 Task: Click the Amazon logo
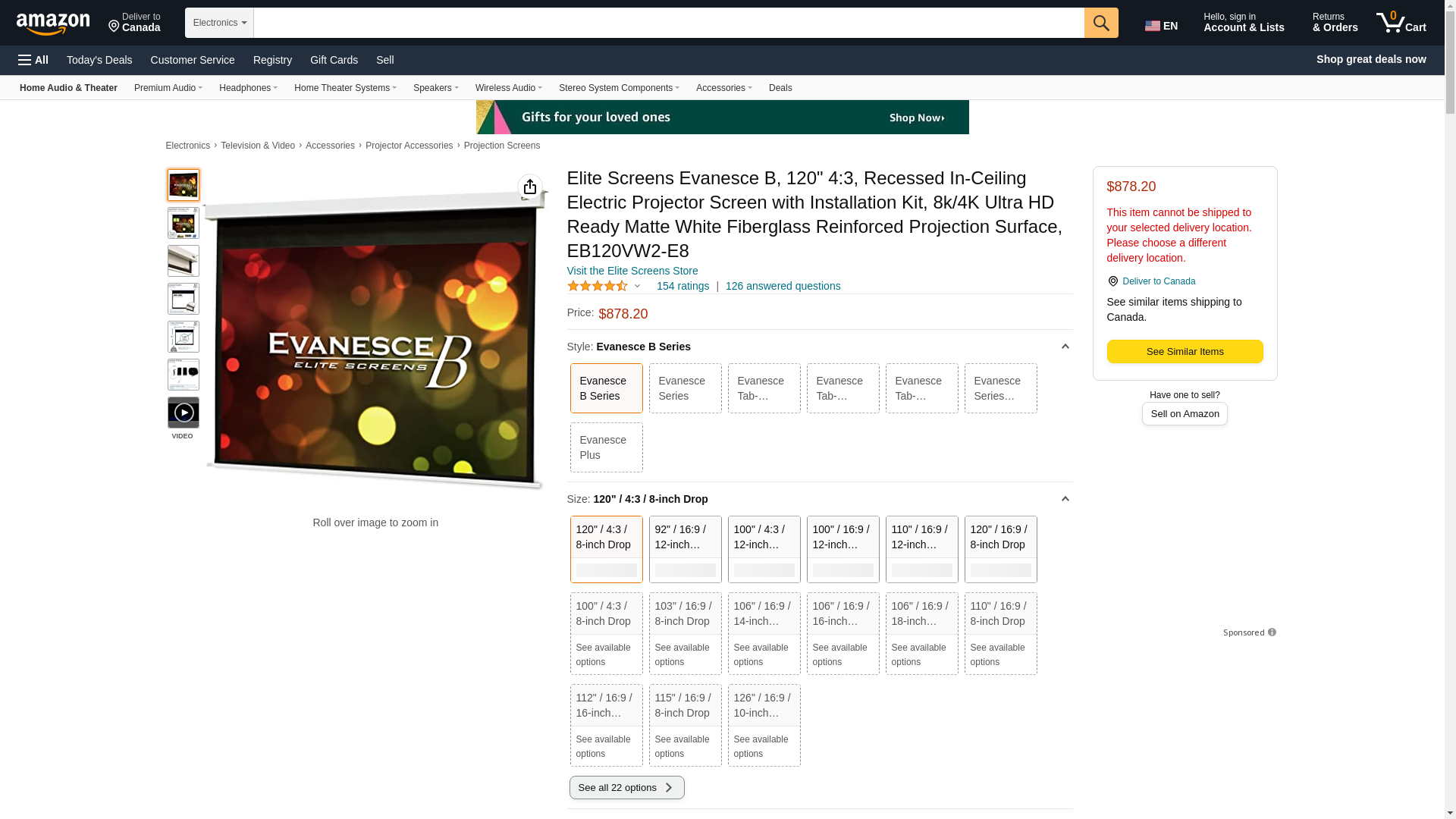pos(53,24)
